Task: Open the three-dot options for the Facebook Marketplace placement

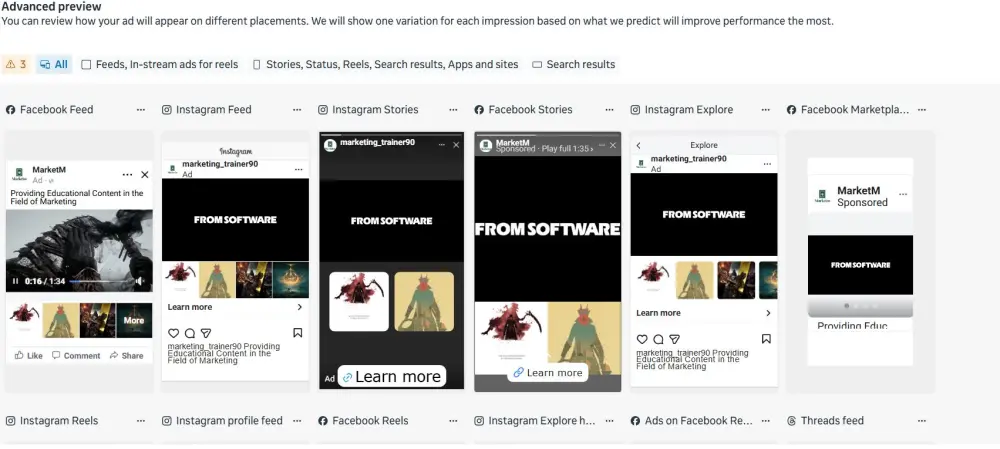Action: [x=922, y=110]
